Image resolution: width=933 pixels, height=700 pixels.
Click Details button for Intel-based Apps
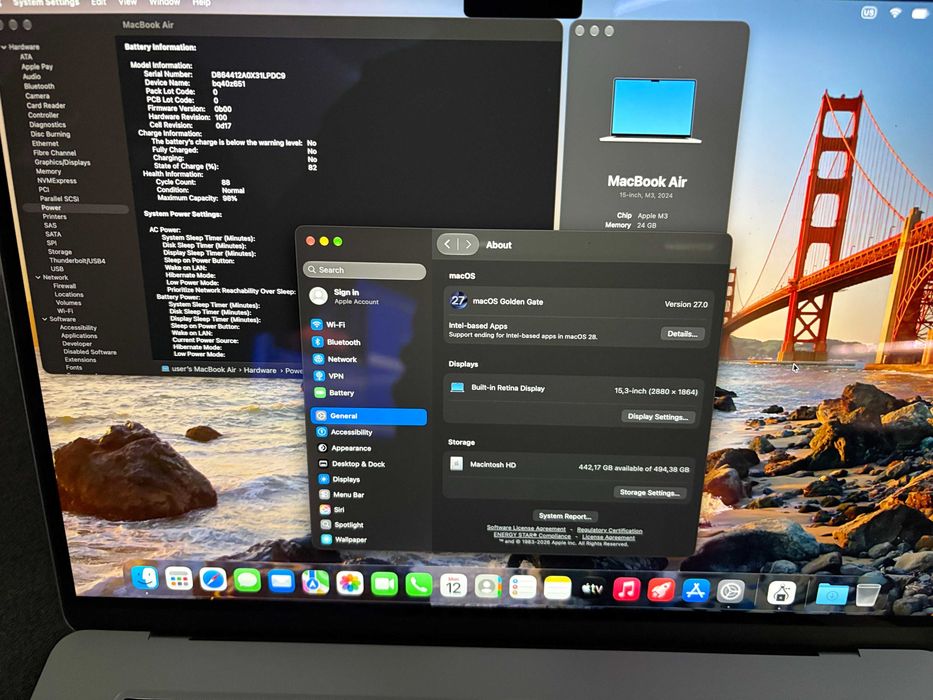point(682,334)
